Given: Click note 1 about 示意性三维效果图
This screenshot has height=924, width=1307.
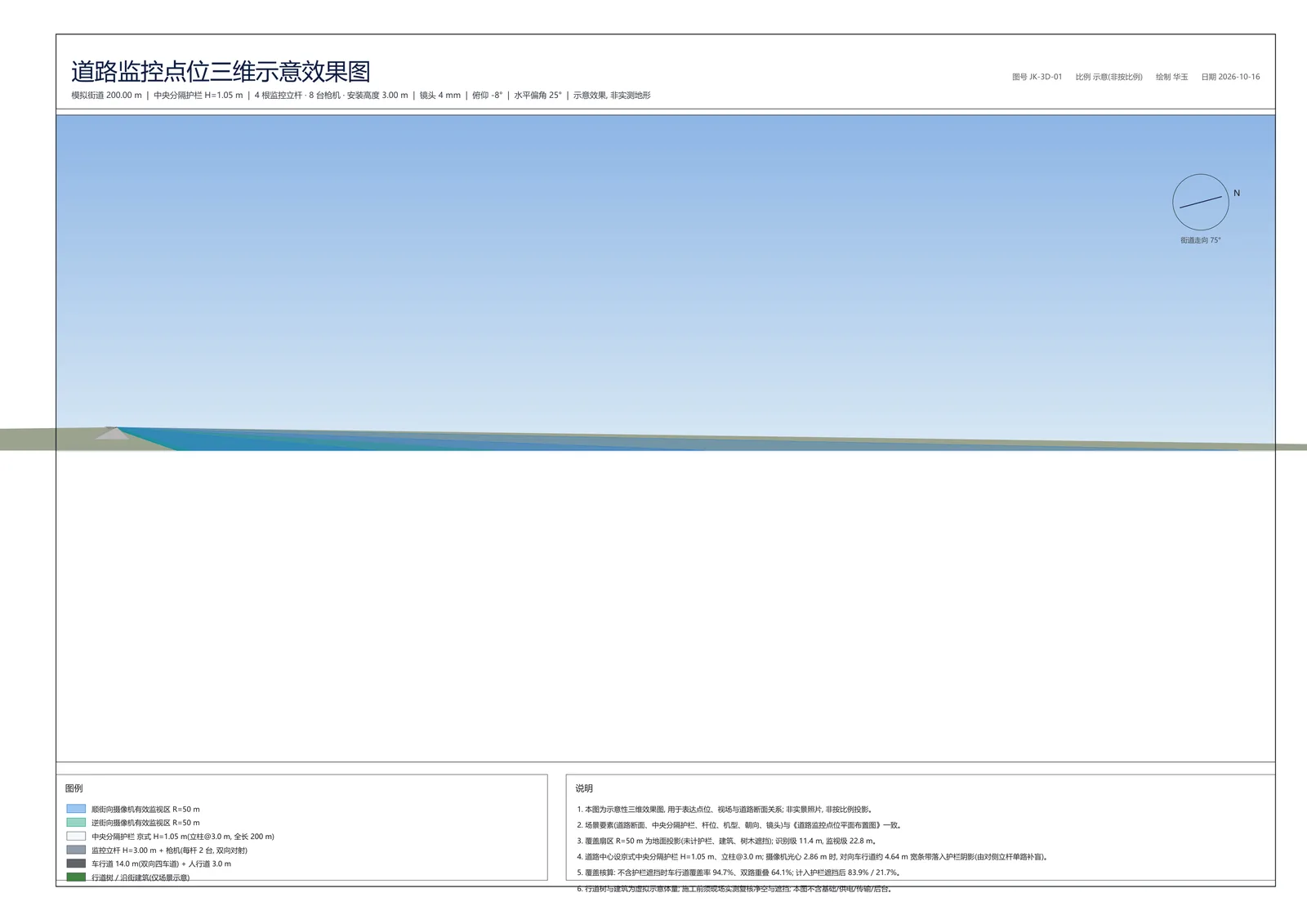Looking at the screenshot, I should pyautogui.click(x=725, y=810).
